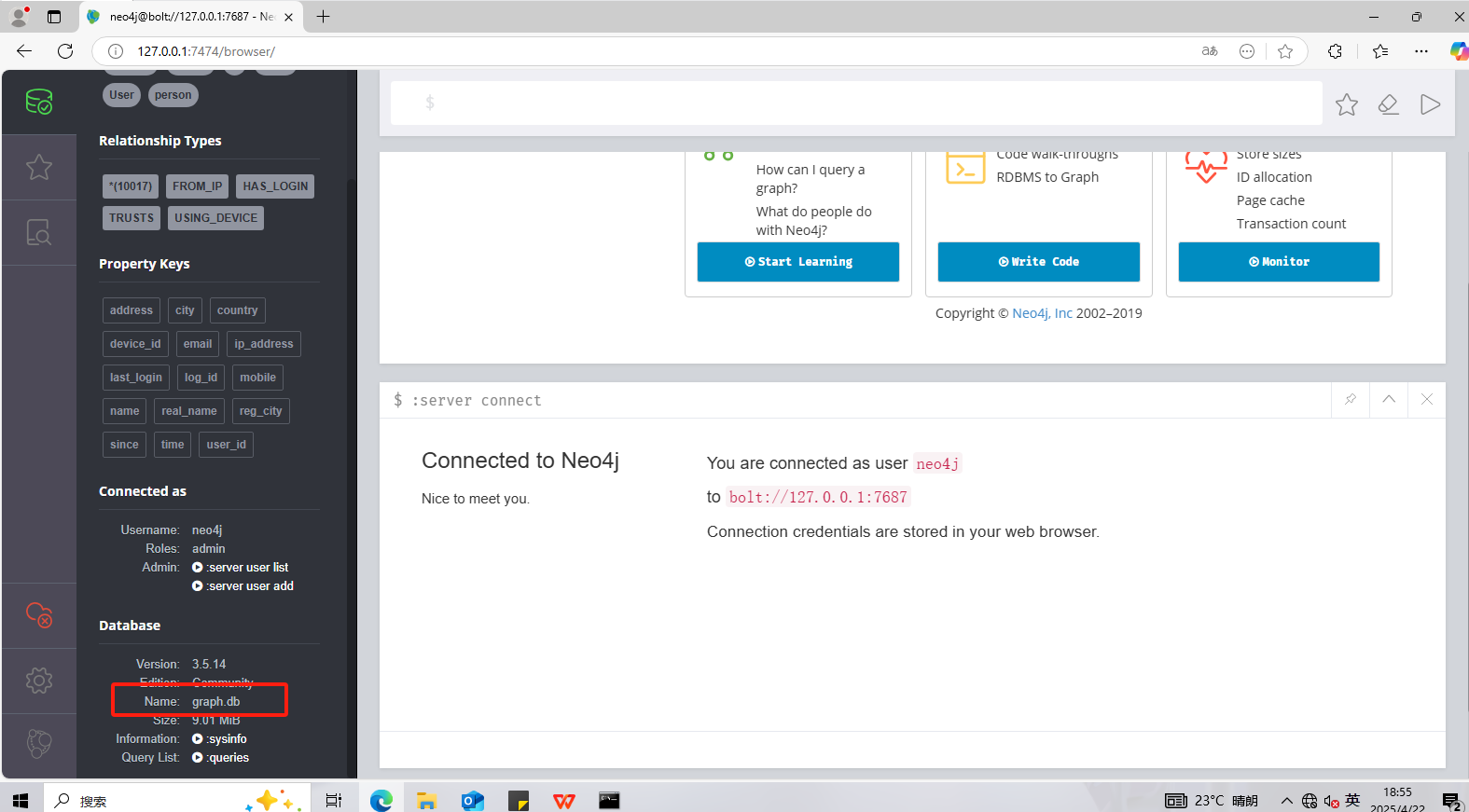
Task: Click the real_name property key
Action: 189,411
